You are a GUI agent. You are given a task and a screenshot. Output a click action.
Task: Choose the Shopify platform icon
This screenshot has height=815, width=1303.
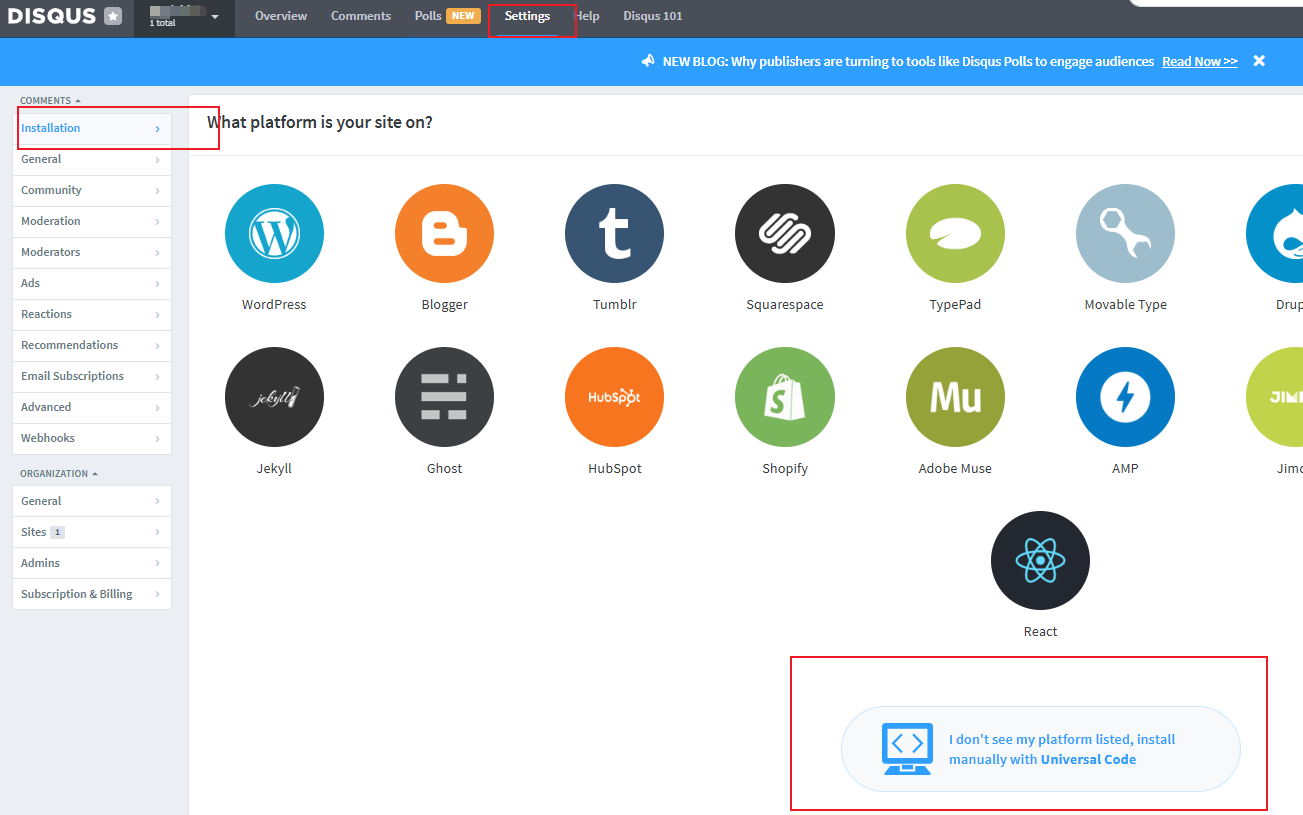click(784, 397)
